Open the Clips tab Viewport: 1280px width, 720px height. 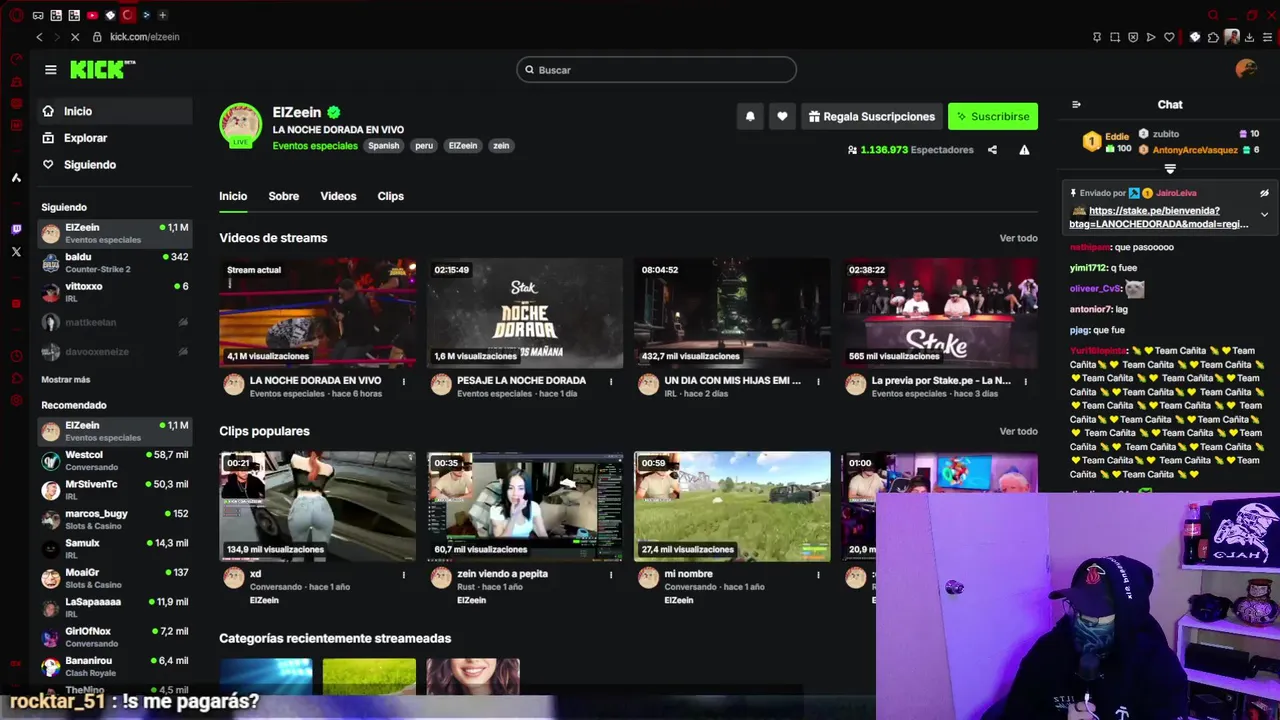point(391,196)
